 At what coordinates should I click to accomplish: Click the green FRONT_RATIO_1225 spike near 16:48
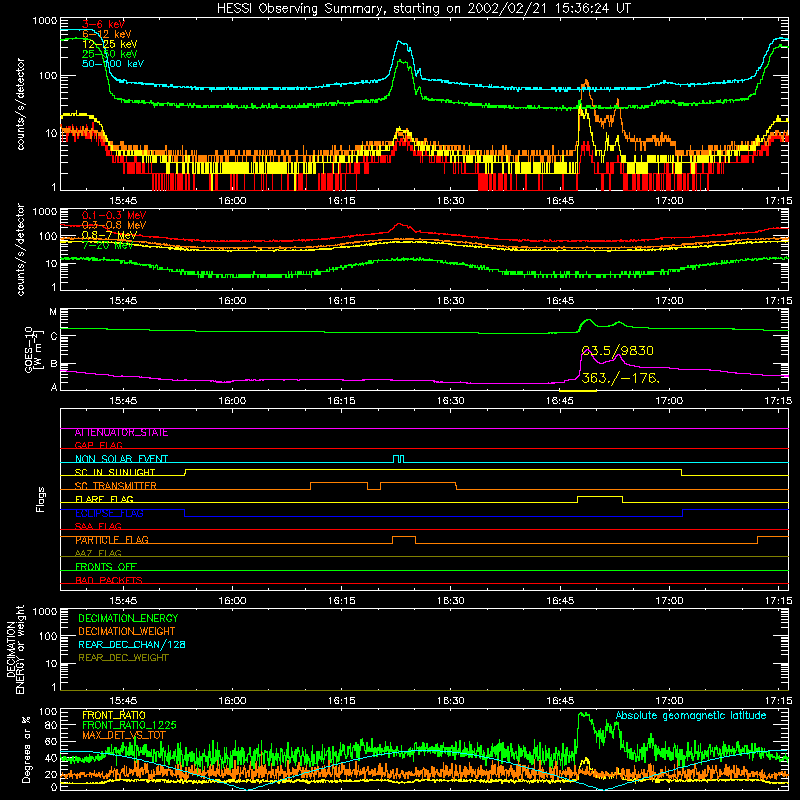point(583,715)
